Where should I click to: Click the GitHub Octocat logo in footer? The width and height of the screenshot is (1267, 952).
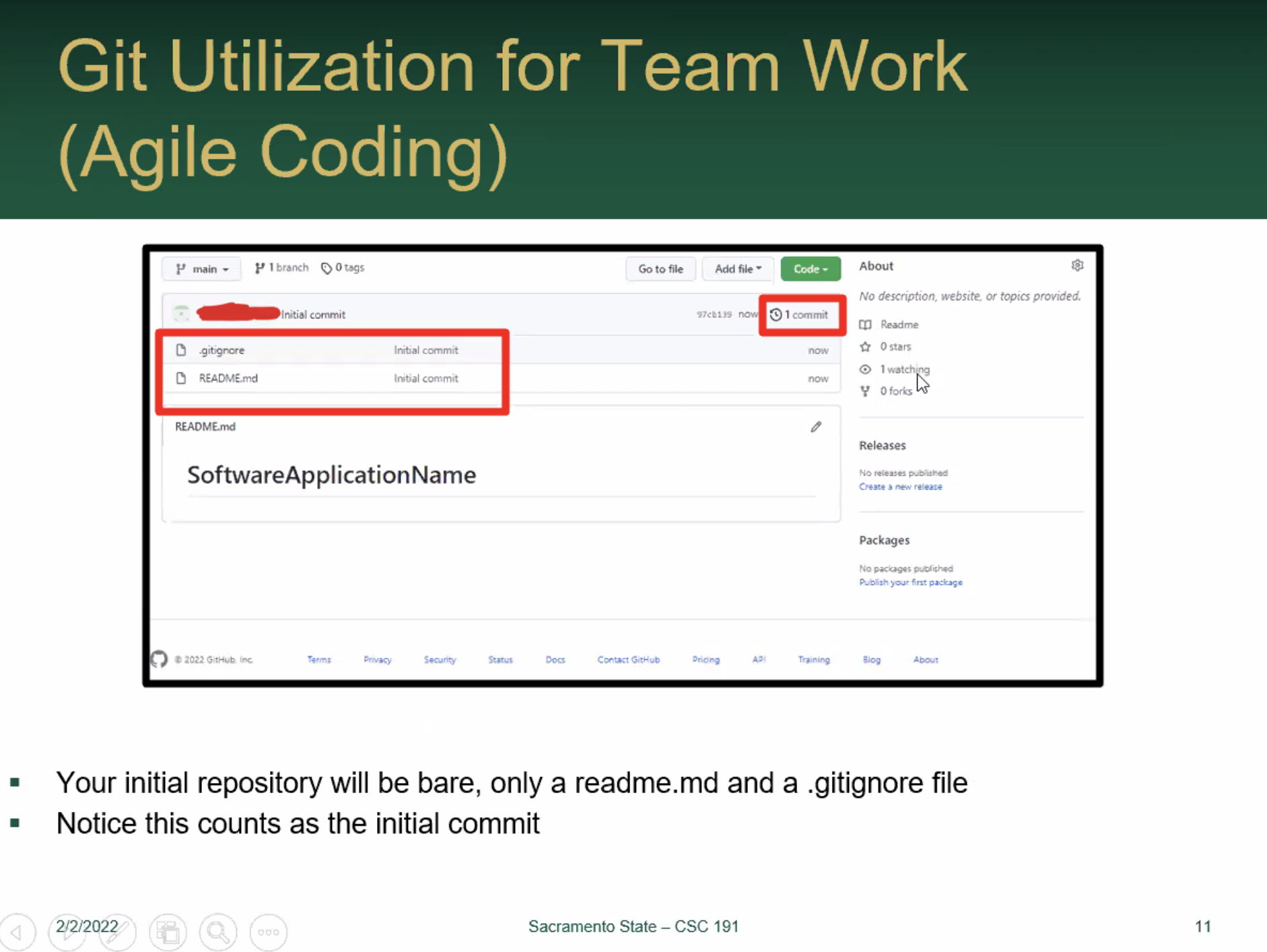click(x=159, y=659)
